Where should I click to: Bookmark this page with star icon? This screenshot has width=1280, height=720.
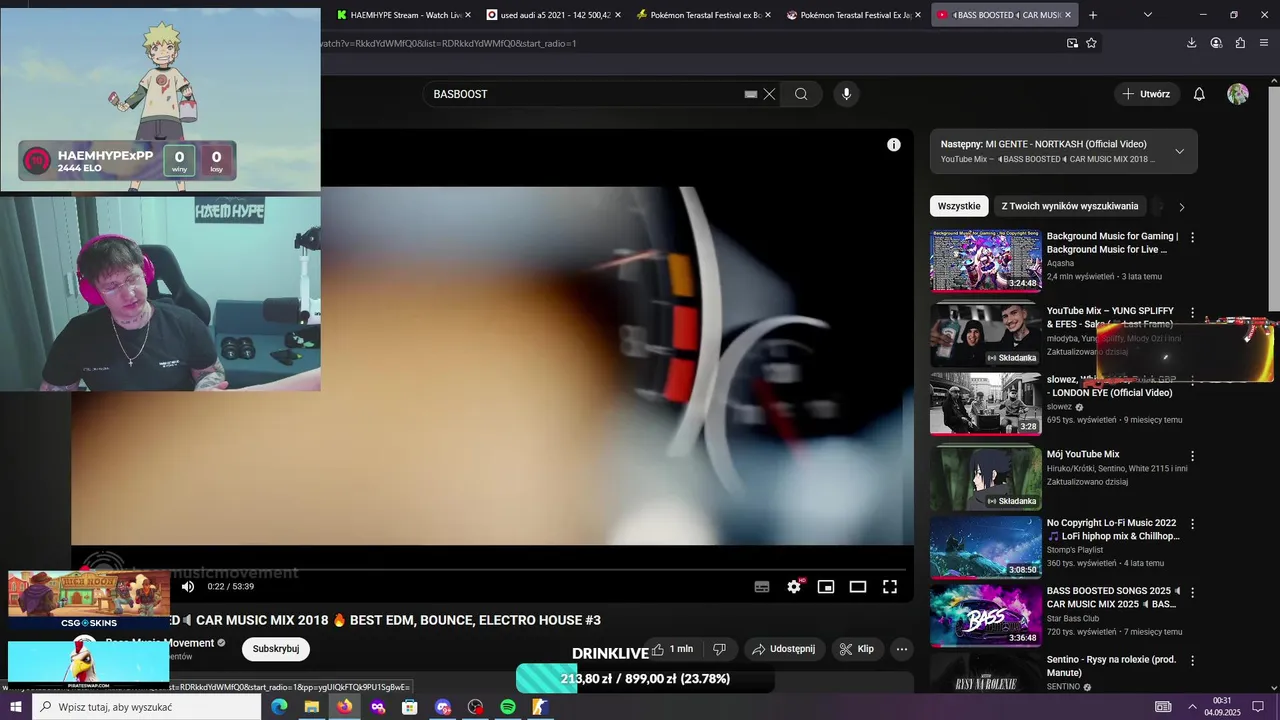click(x=1091, y=43)
